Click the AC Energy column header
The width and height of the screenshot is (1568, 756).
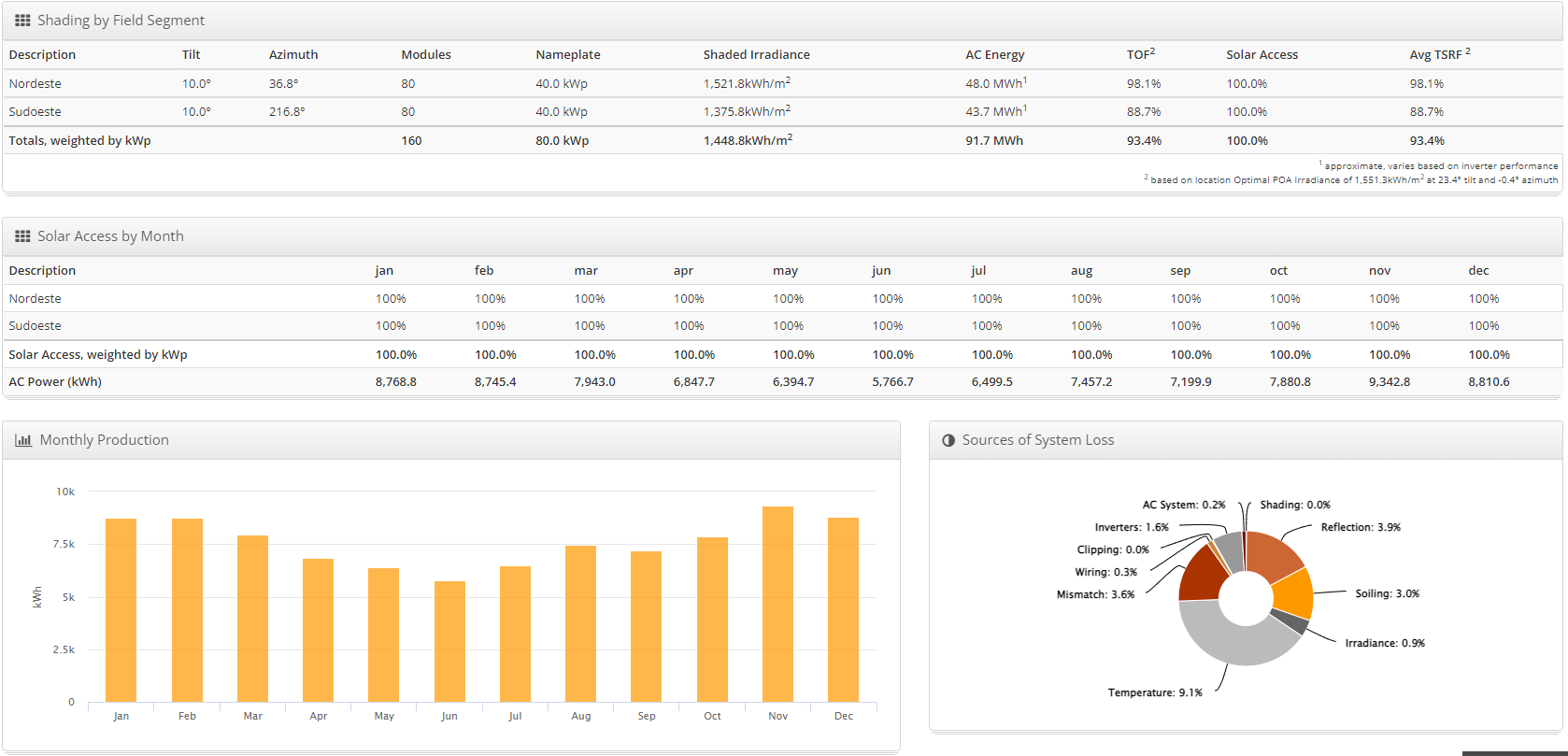994,55
